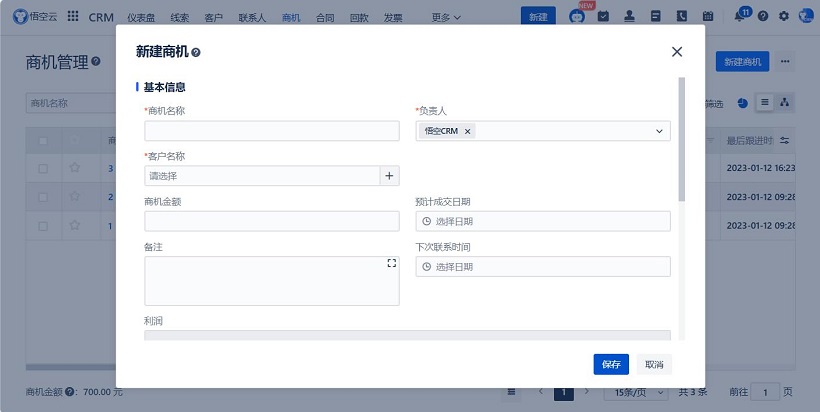Star the second table row

(75, 197)
